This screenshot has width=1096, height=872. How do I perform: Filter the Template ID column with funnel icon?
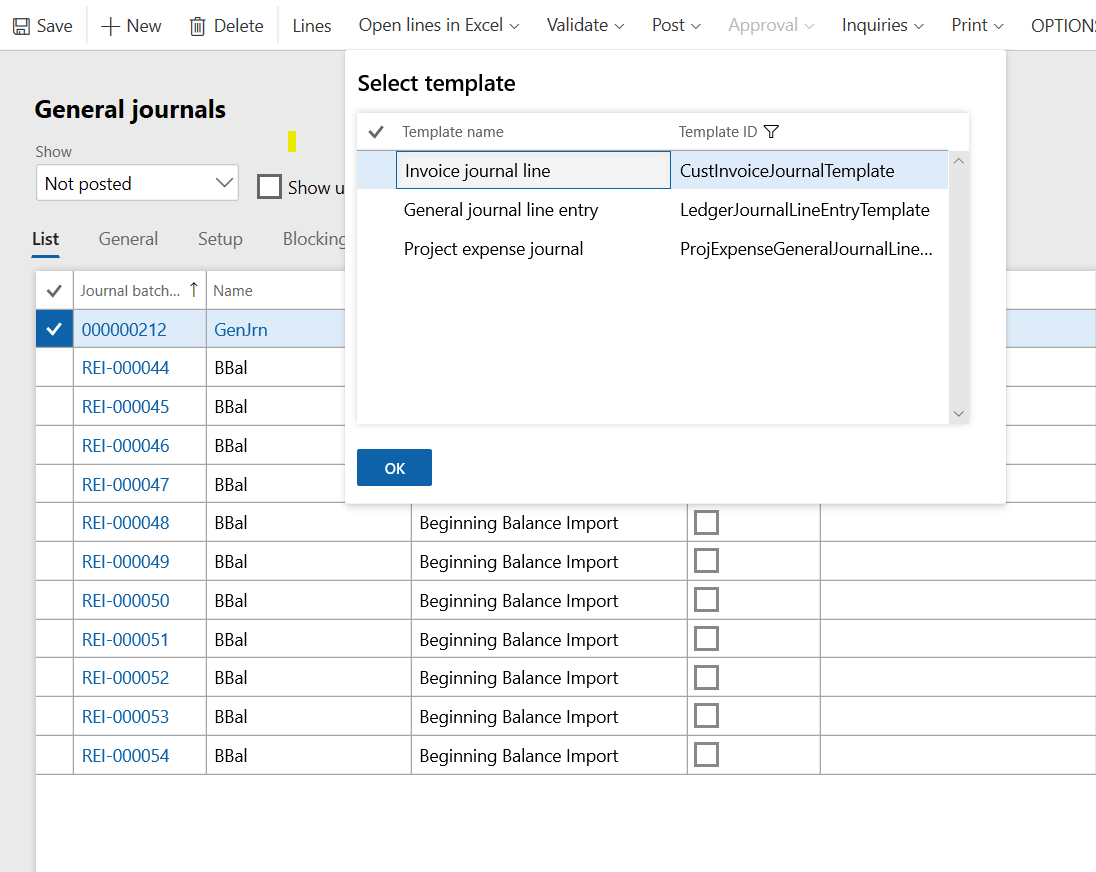(x=771, y=131)
